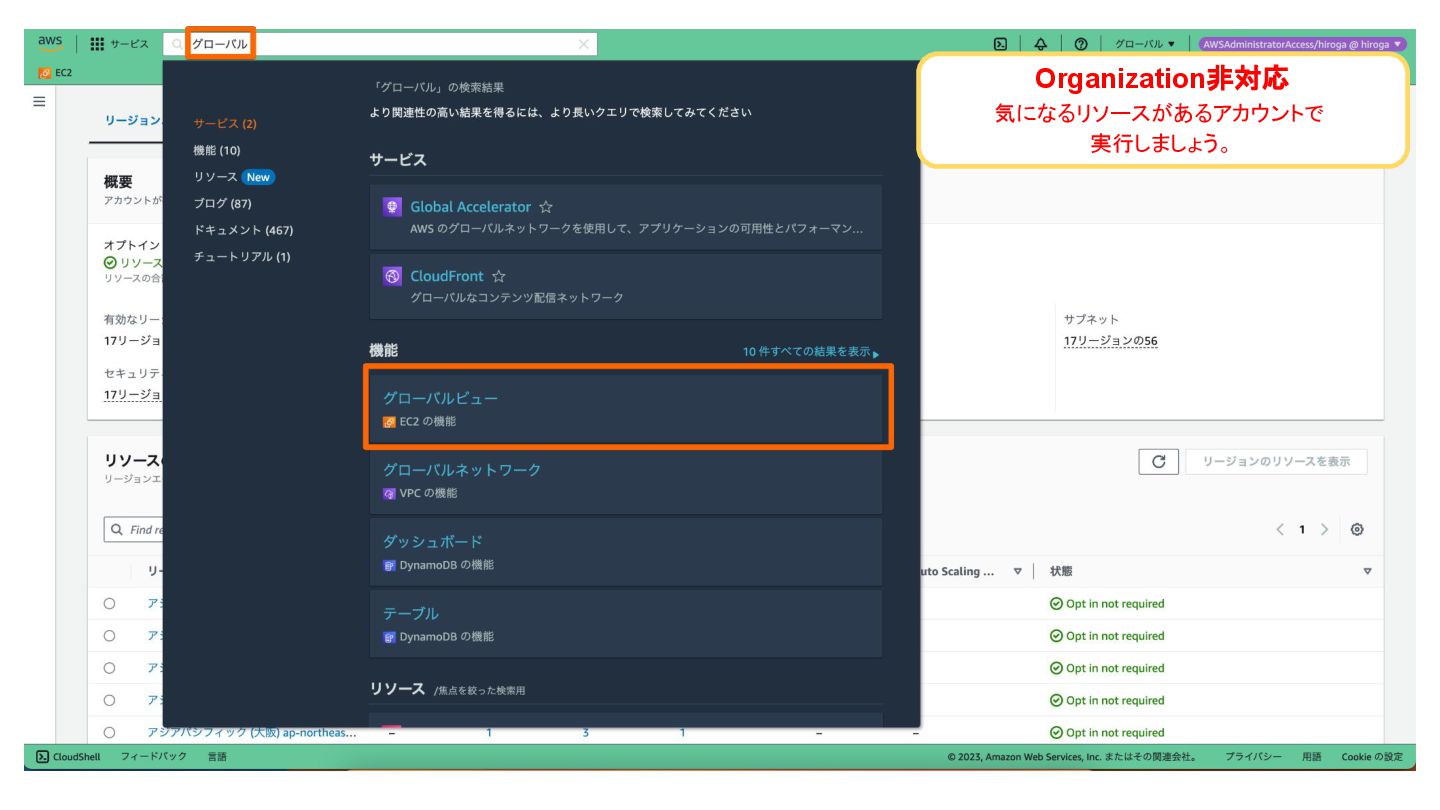Image resolution: width=1440 pixels, height=810 pixels.
Task: Open CloudFront service result
Action: click(x=447, y=276)
